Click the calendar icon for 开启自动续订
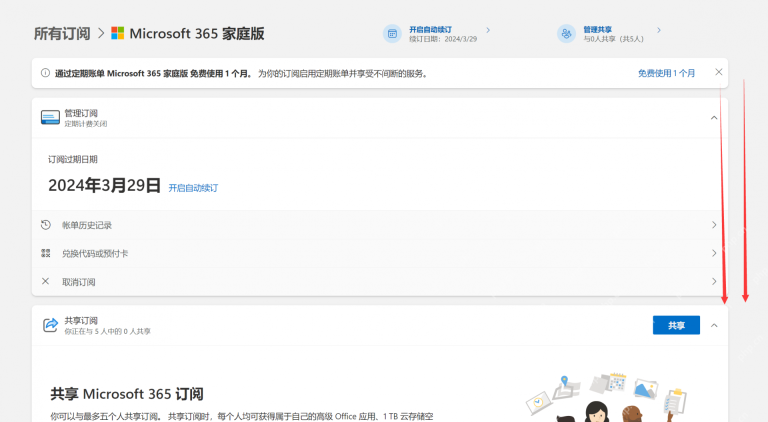This screenshot has width=768, height=422. 392,34
